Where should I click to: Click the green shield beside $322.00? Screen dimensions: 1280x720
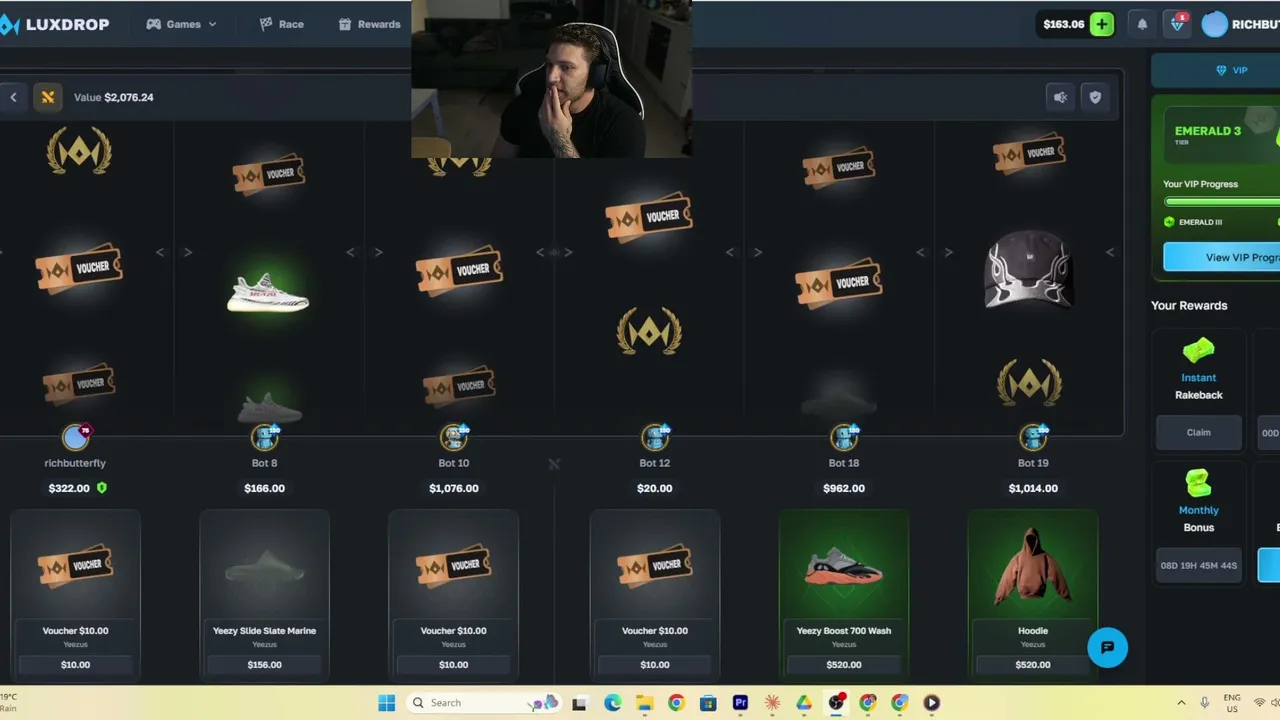(x=101, y=488)
